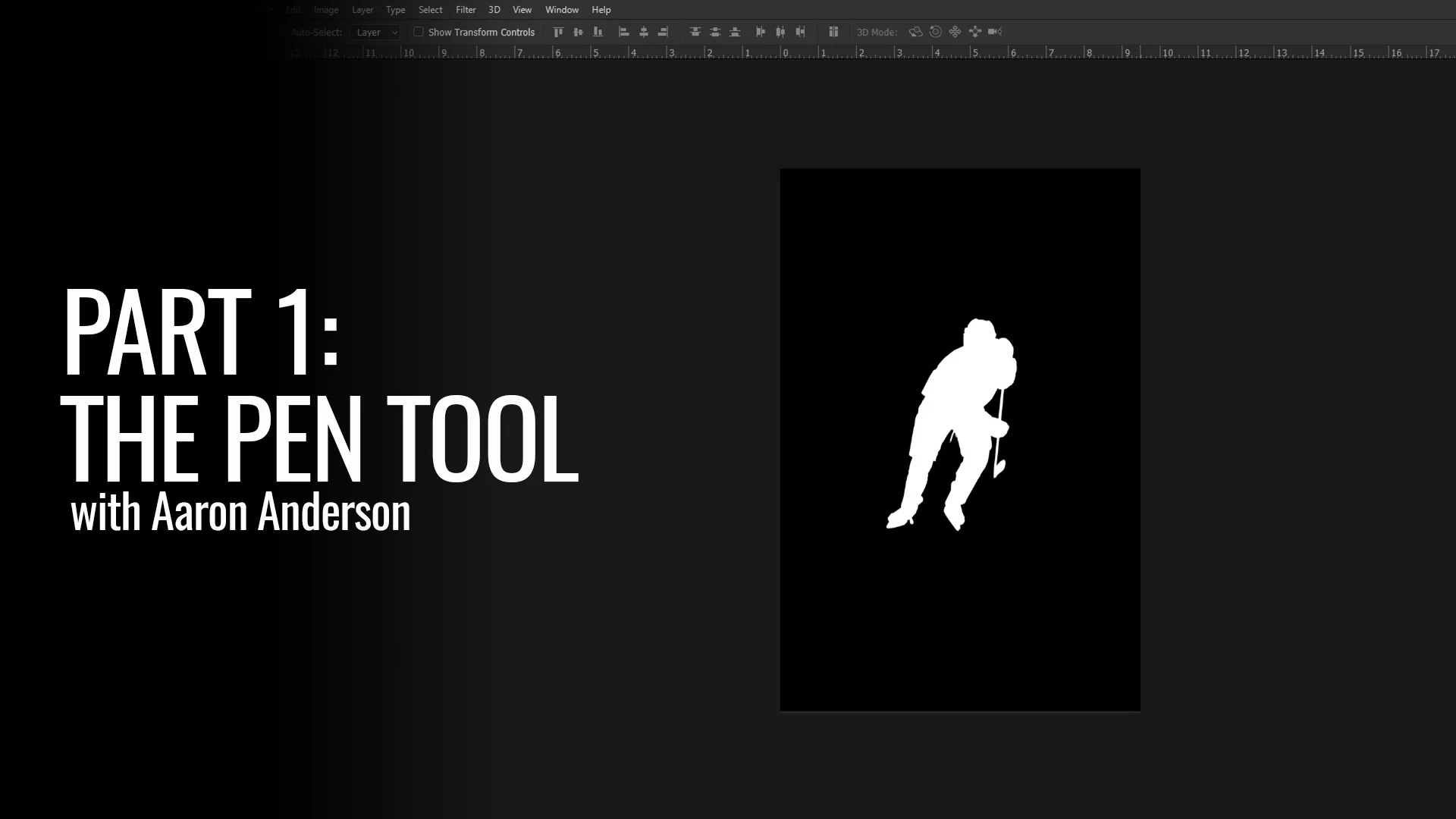
Task: Open the Filter menu
Action: tap(465, 10)
